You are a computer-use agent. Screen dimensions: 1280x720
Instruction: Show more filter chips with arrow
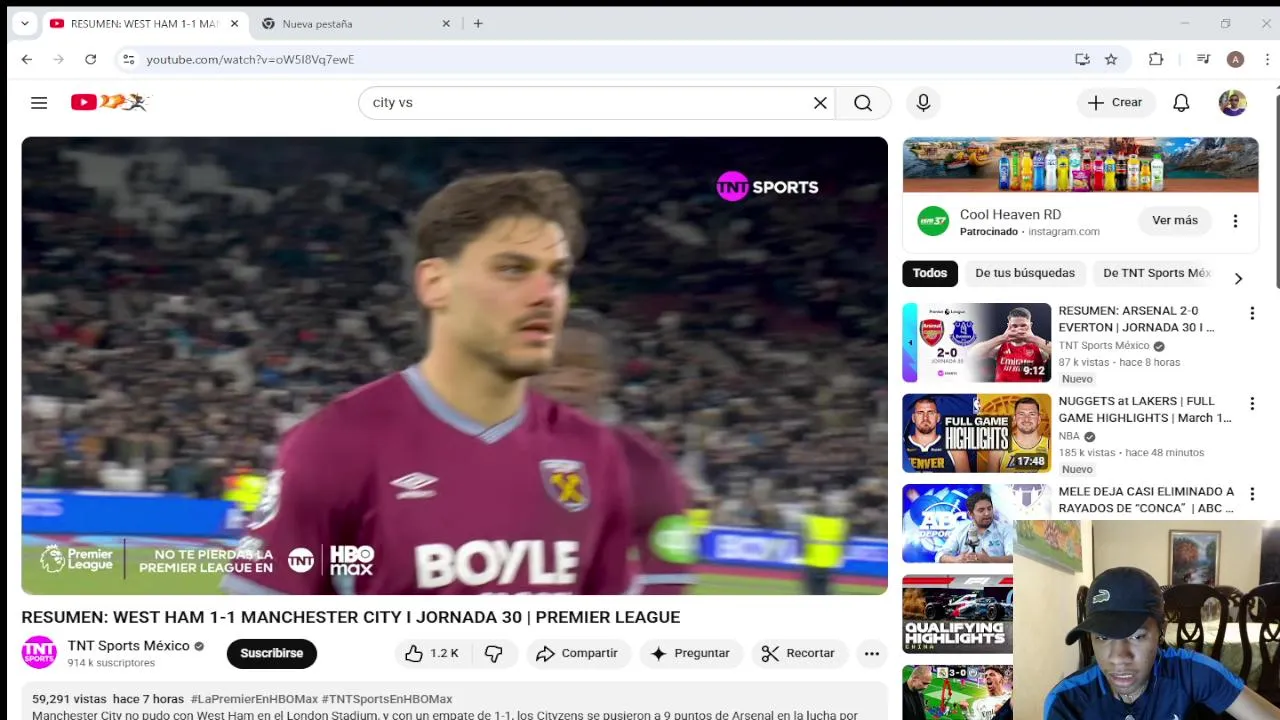click(x=1238, y=278)
